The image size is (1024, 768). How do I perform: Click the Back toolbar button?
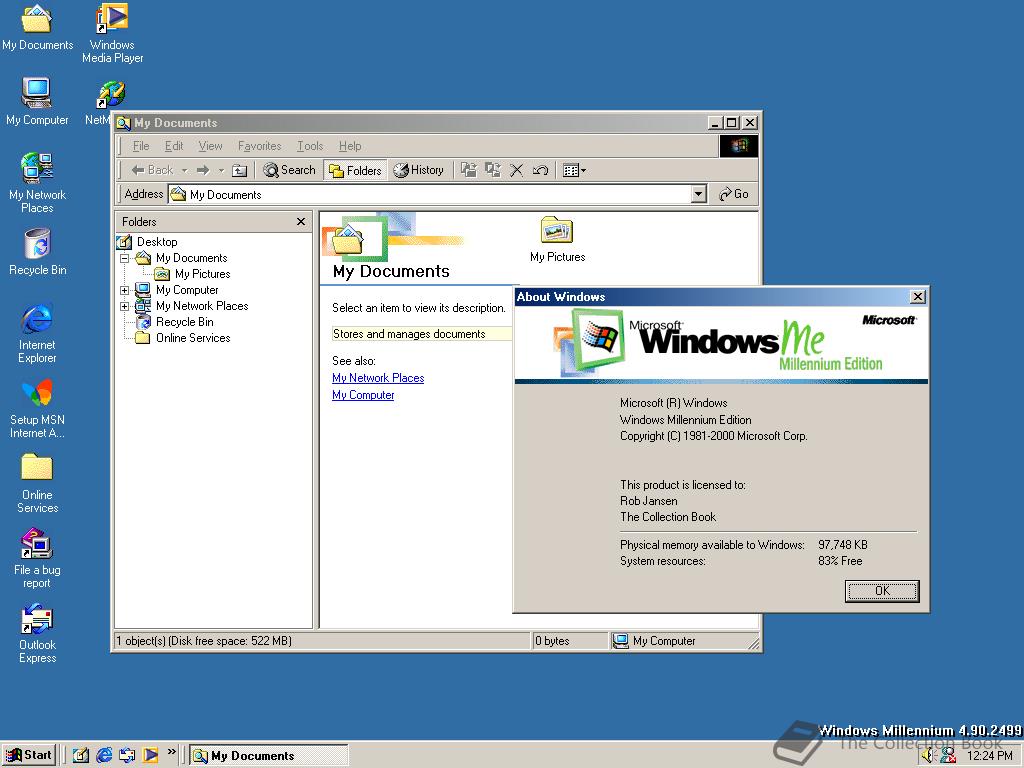152,170
